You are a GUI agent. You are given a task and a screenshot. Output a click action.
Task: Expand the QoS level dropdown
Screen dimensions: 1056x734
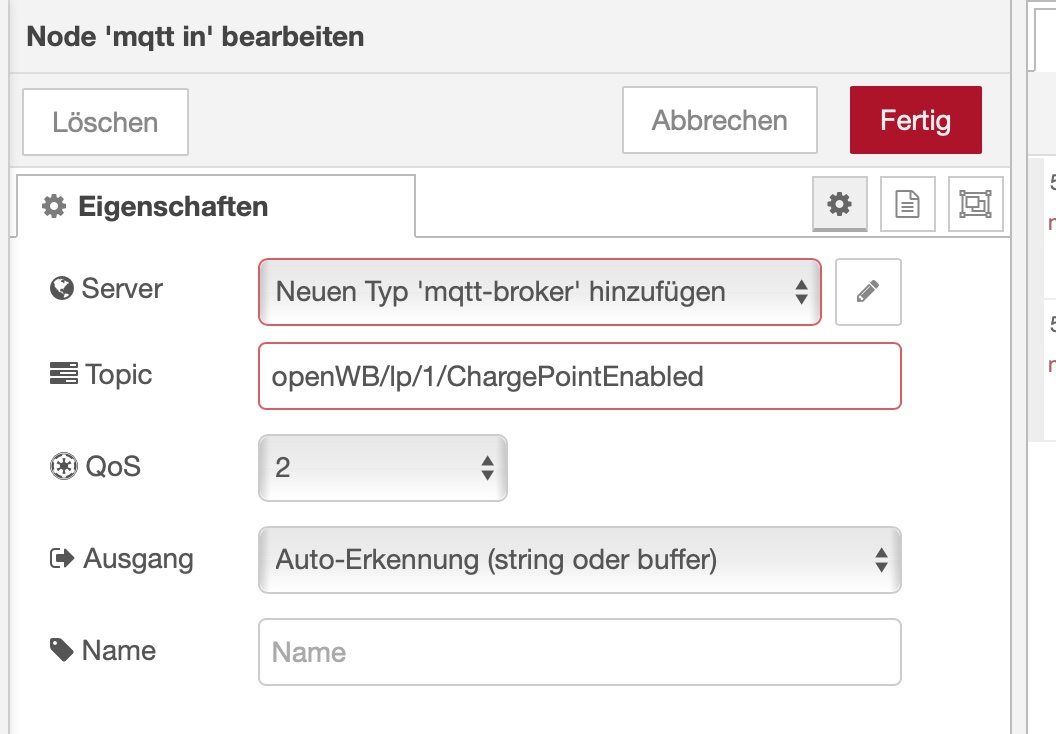pyautogui.click(x=383, y=467)
